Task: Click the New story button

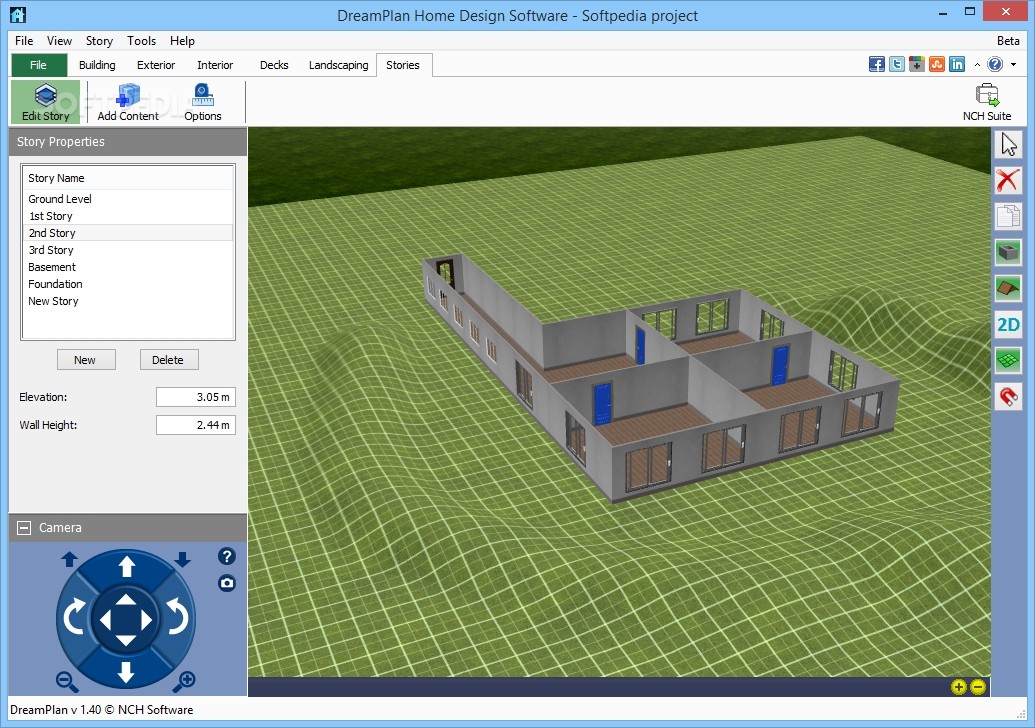Action: click(84, 360)
